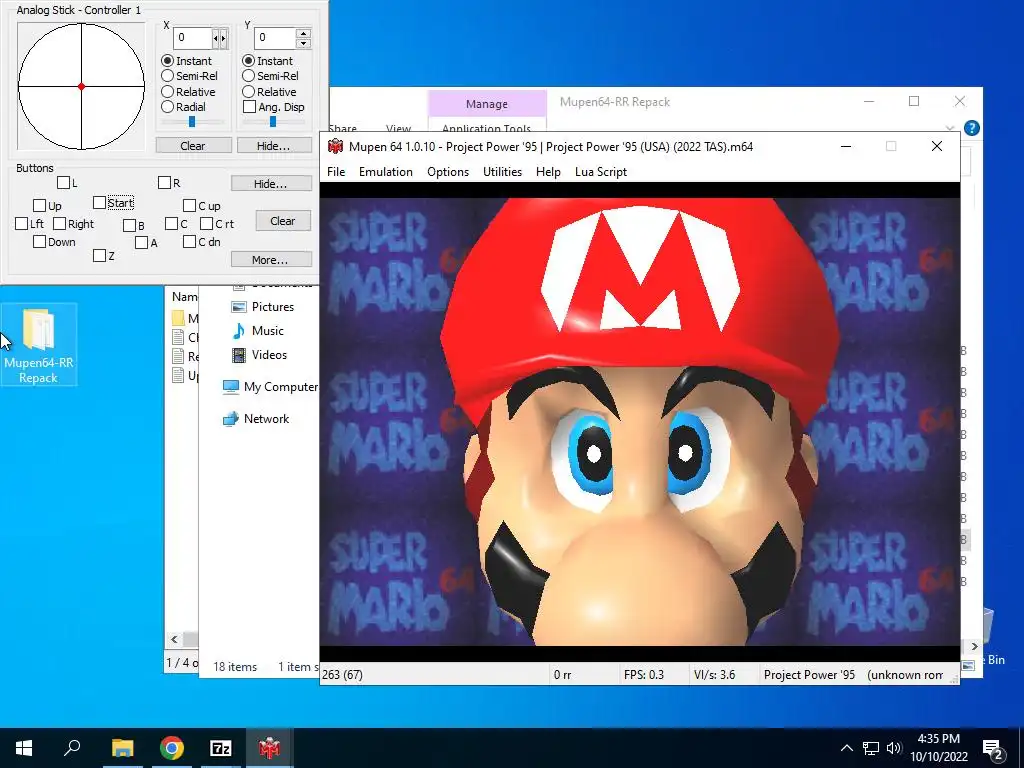Open the Options menu
This screenshot has width=1024, height=768.
pos(448,172)
